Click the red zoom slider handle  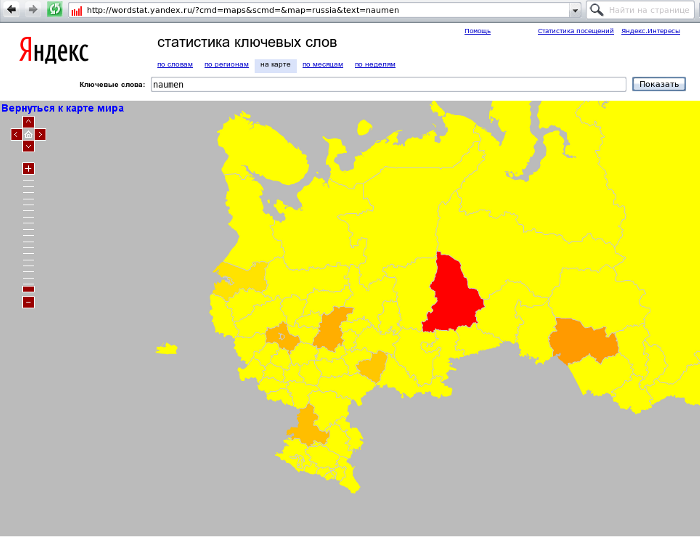tap(28, 289)
